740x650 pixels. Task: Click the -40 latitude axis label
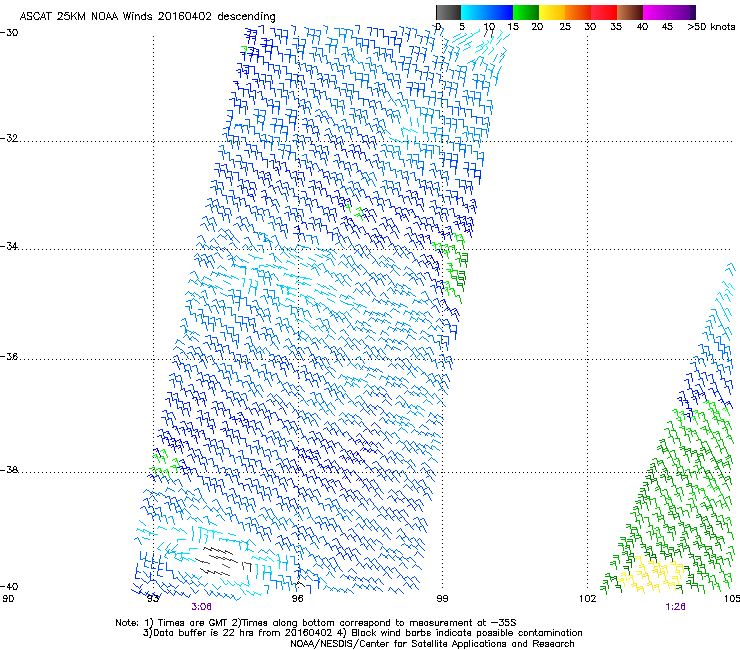tap(9, 586)
